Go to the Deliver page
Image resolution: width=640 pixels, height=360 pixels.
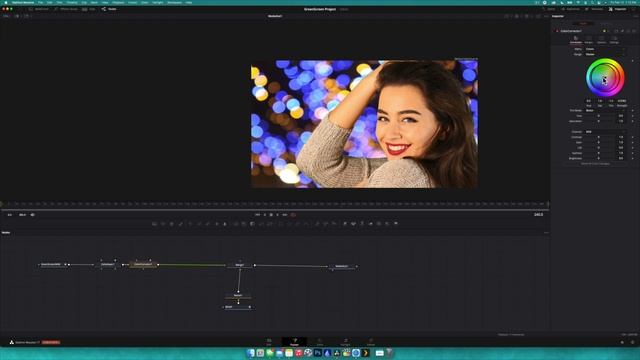click(371, 342)
